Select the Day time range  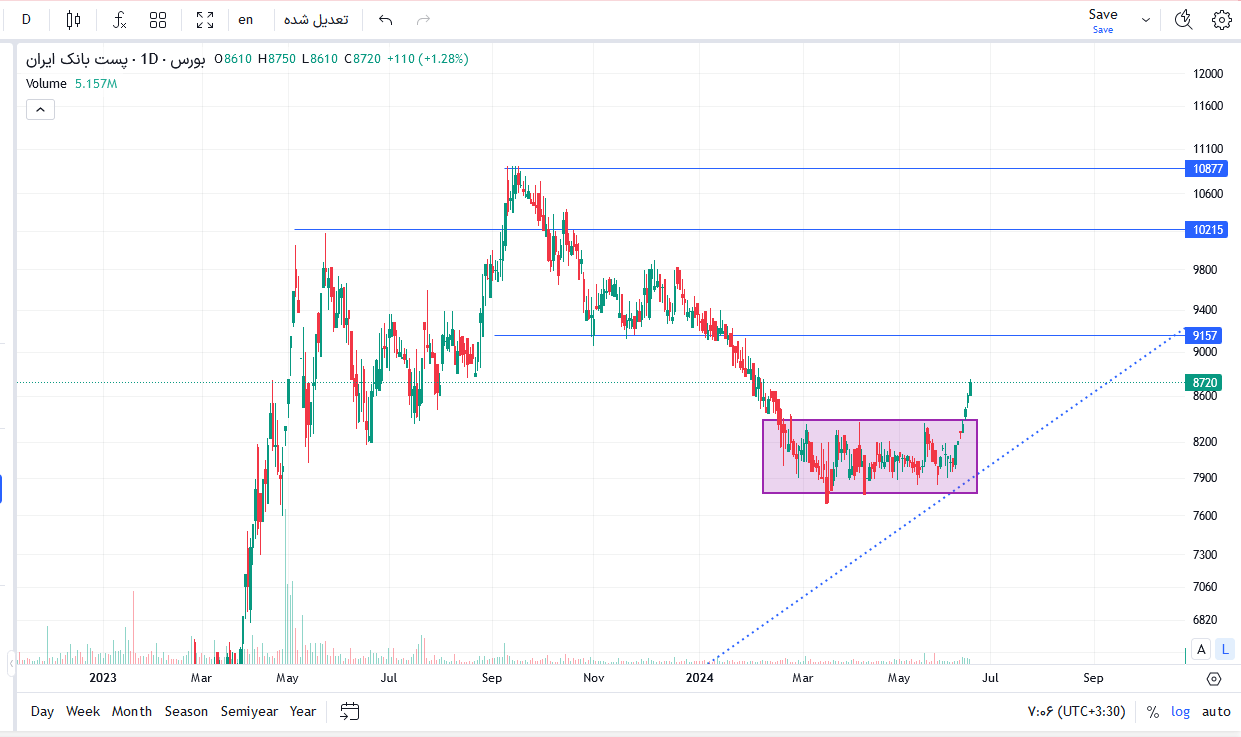[x=42, y=711]
